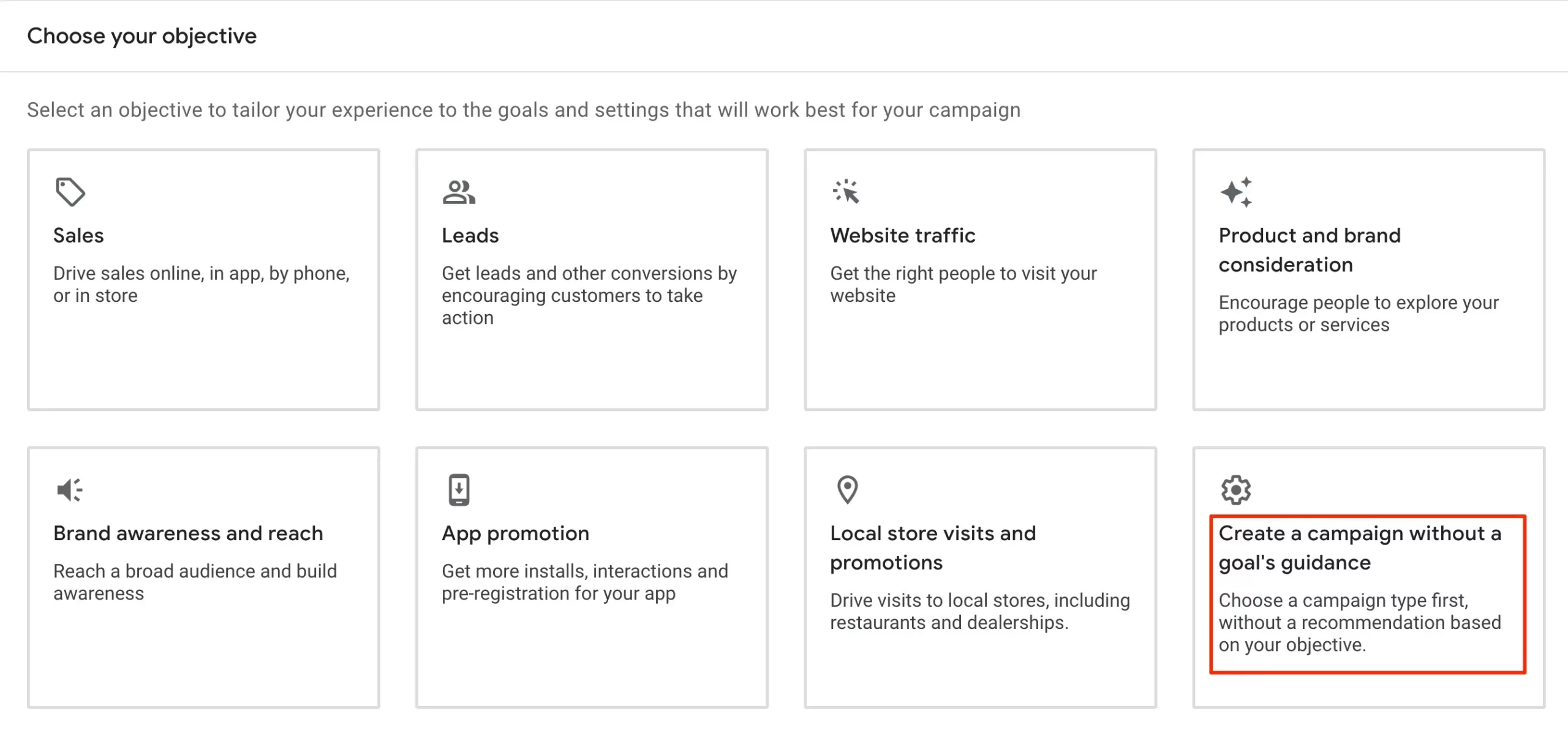The height and width of the screenshot is (730, 1568).
Task: Click the 'Get leads and other conversions' description
Action: point(589,295)
